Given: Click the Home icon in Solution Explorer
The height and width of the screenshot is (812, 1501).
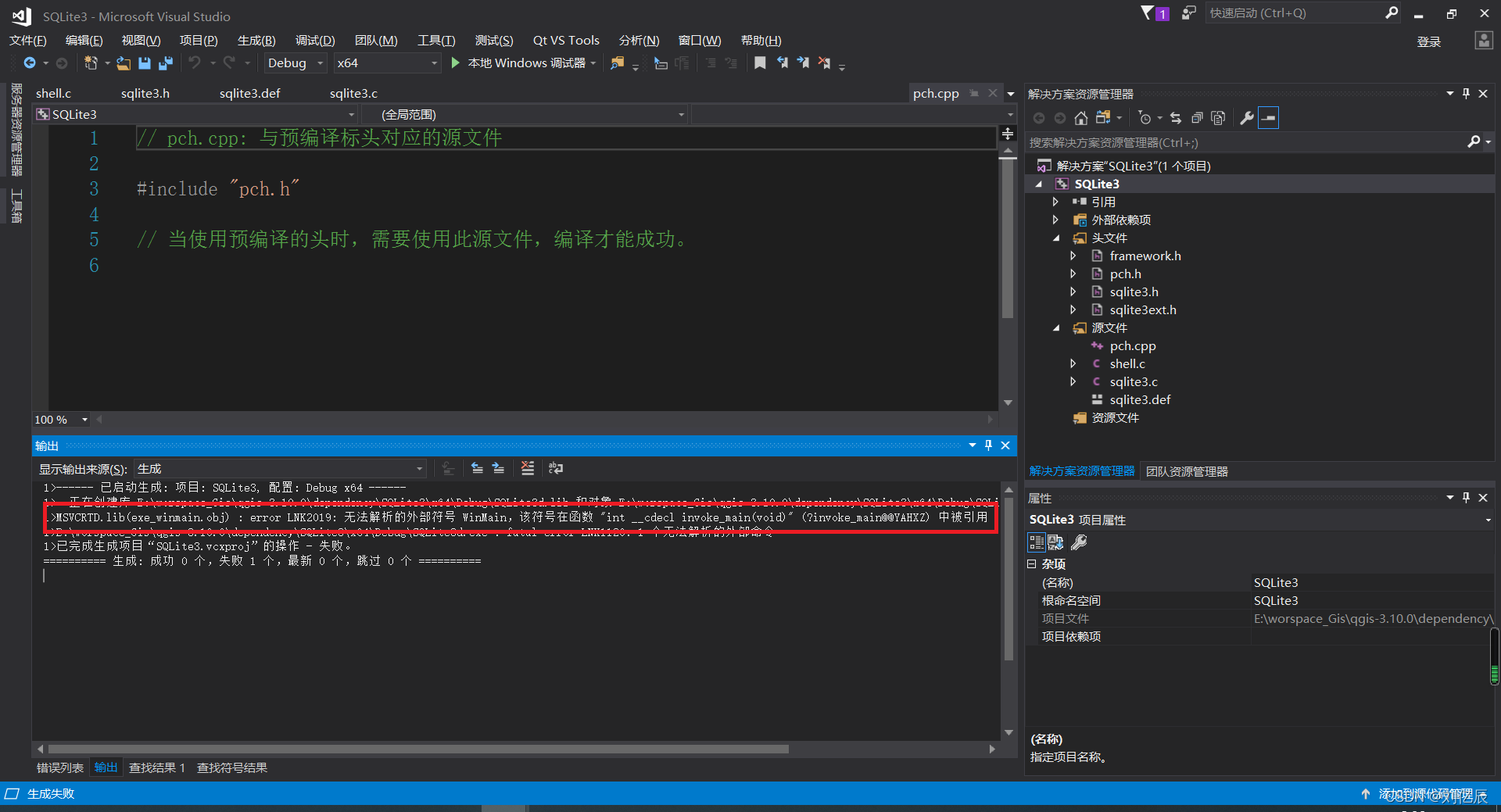Looking at the screenshot, I should (x=1080, y=118).
